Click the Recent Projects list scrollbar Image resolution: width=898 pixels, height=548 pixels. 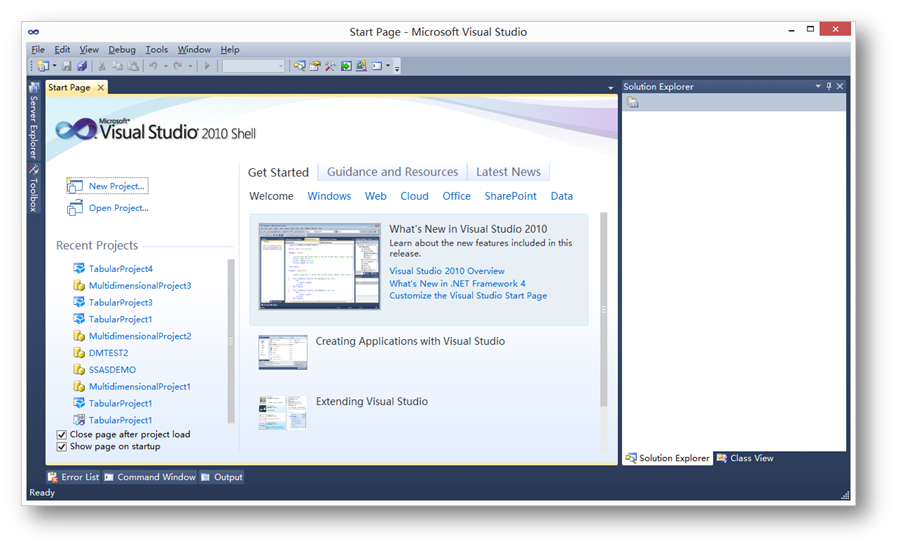click(x=231, y=341)
